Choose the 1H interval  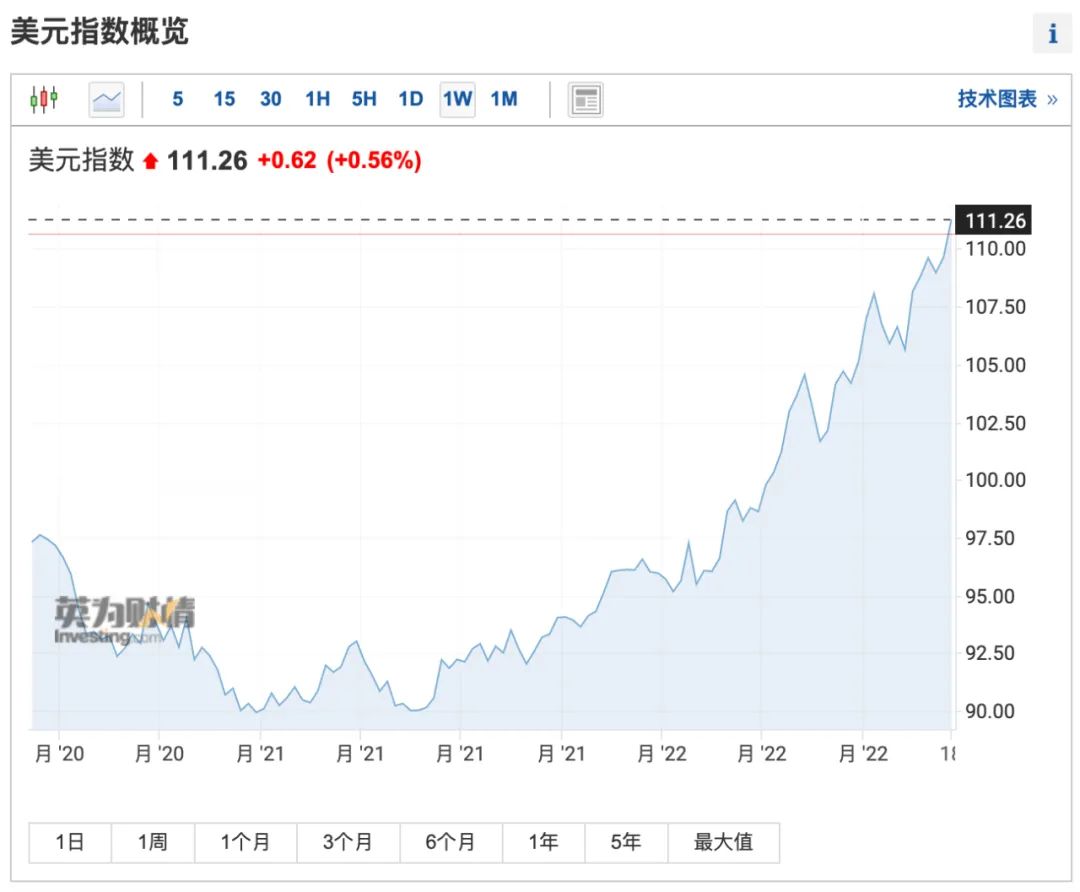pos(318,99)
